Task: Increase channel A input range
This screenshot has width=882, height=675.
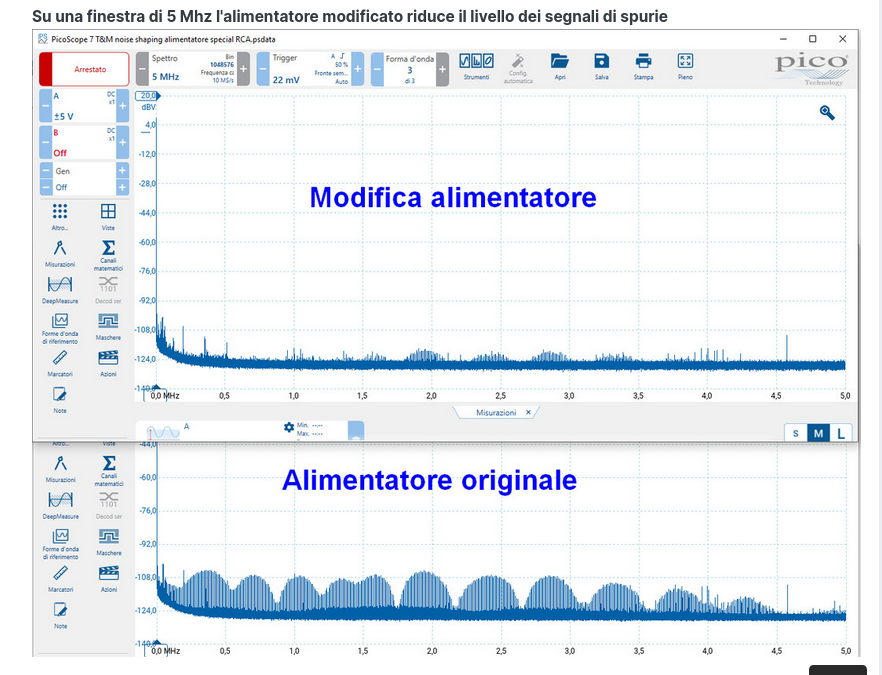Action: pyautogui.click(x=123, y=106)
